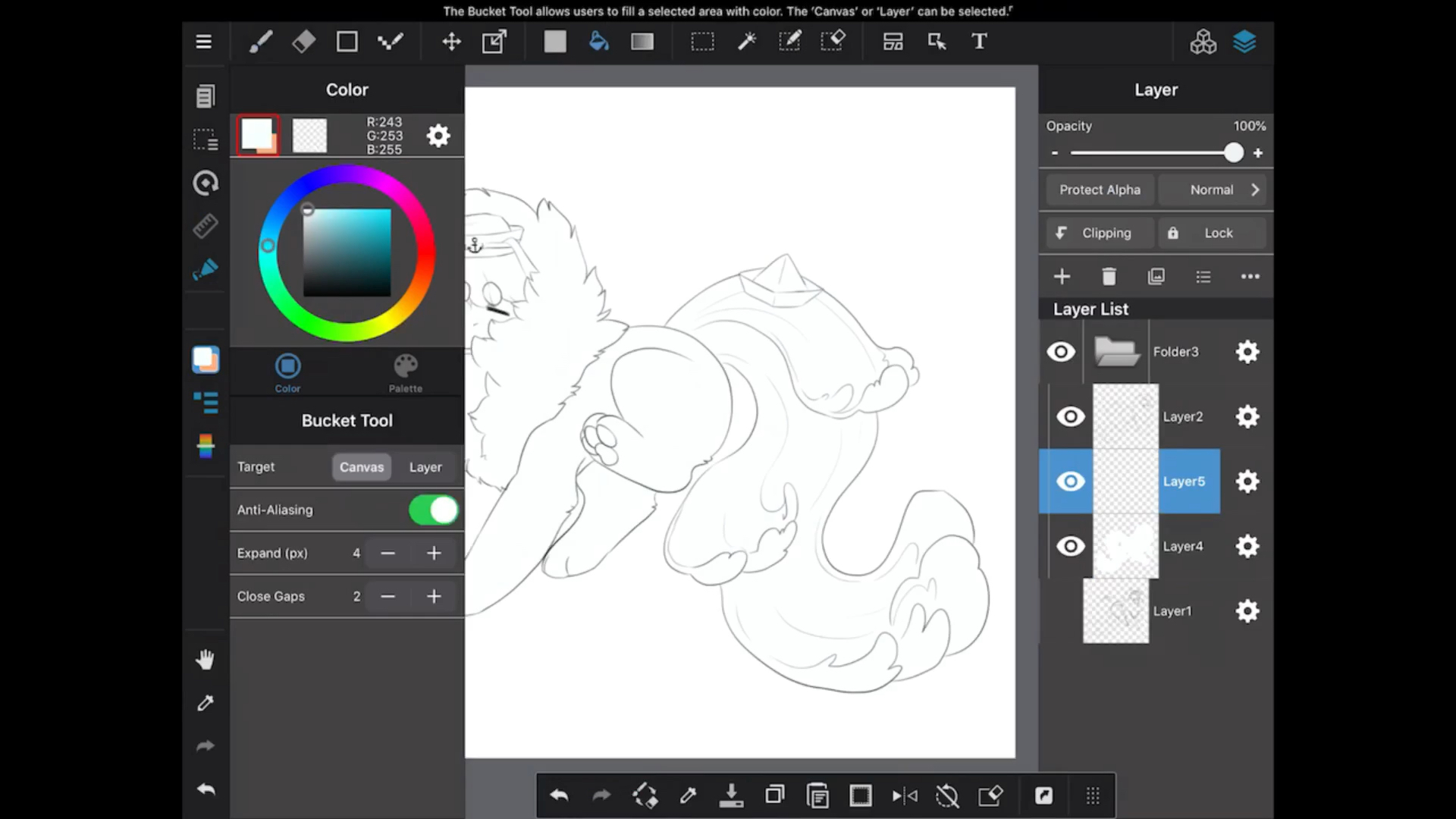Select the Bucket tool in toolbar

598,42
